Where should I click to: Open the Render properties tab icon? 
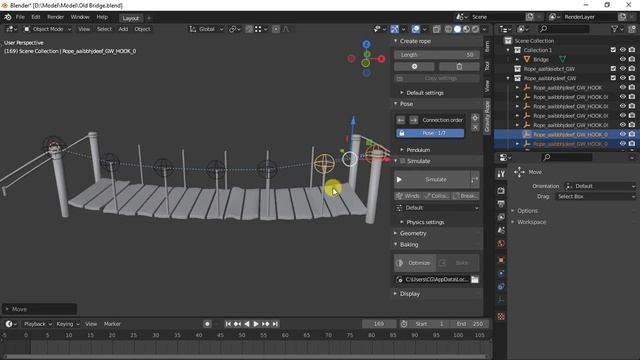(501, 191)
